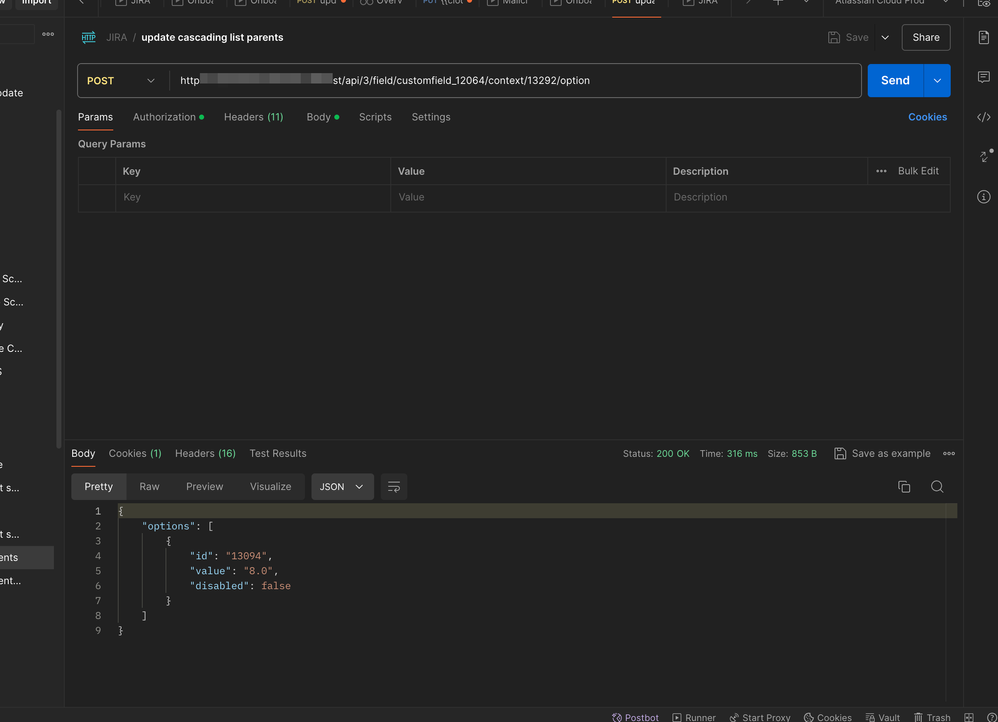998x722 pixels.
Task: Click the Save text button
Action: point(857,38)
